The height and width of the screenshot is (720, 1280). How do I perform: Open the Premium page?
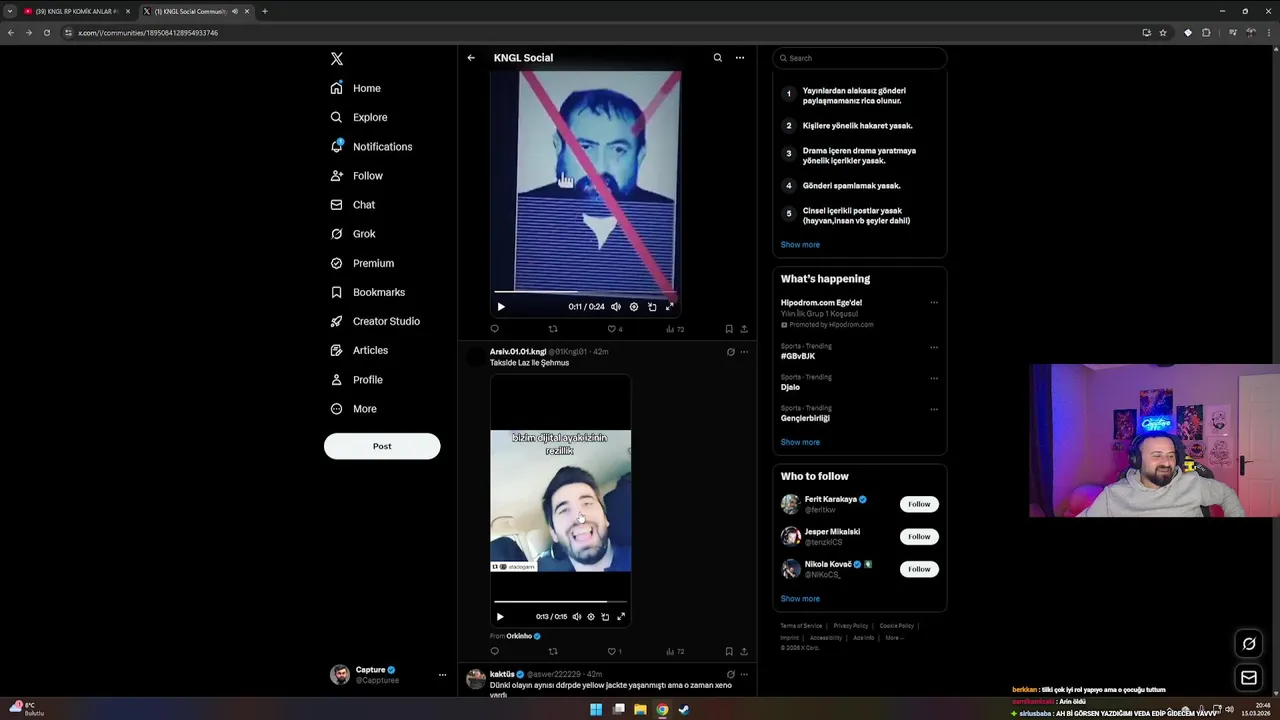point(362,263)
